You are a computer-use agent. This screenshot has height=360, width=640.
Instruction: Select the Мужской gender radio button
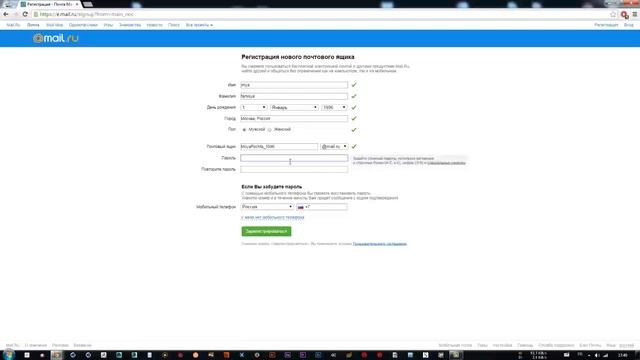[244, 130]
